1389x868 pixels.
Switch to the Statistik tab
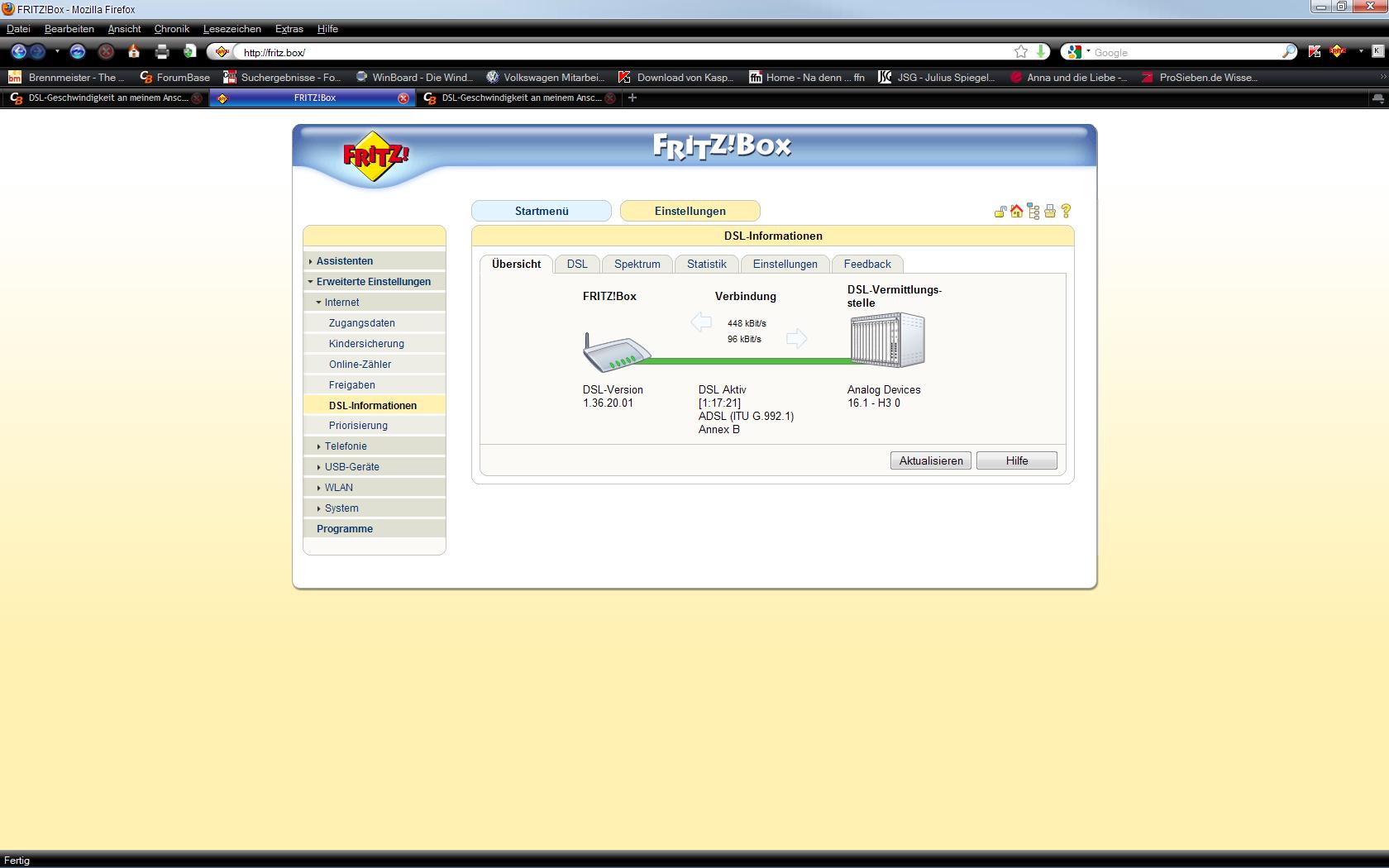coord(707,265)
